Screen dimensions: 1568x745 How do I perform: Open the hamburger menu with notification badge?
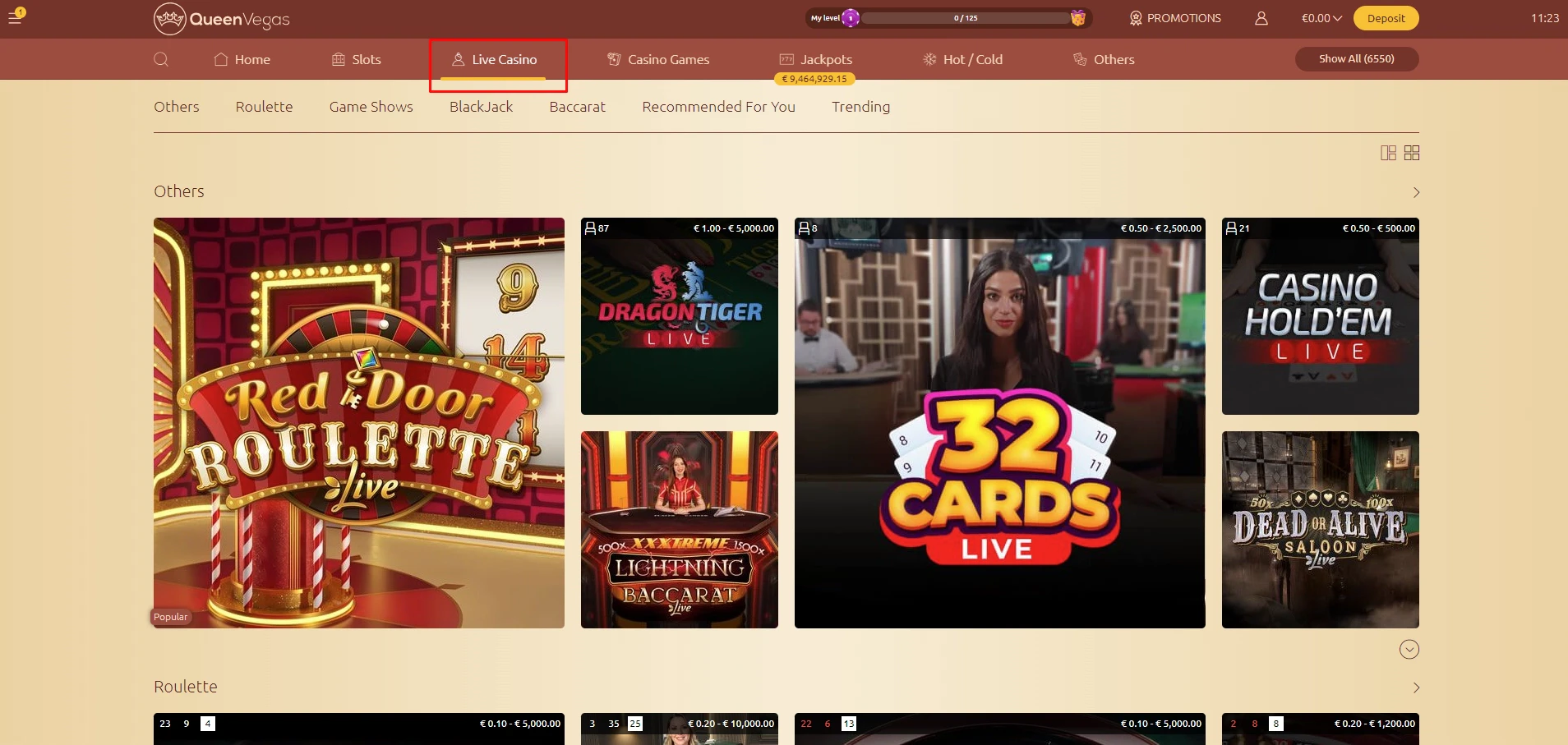(x=16, y=16)
